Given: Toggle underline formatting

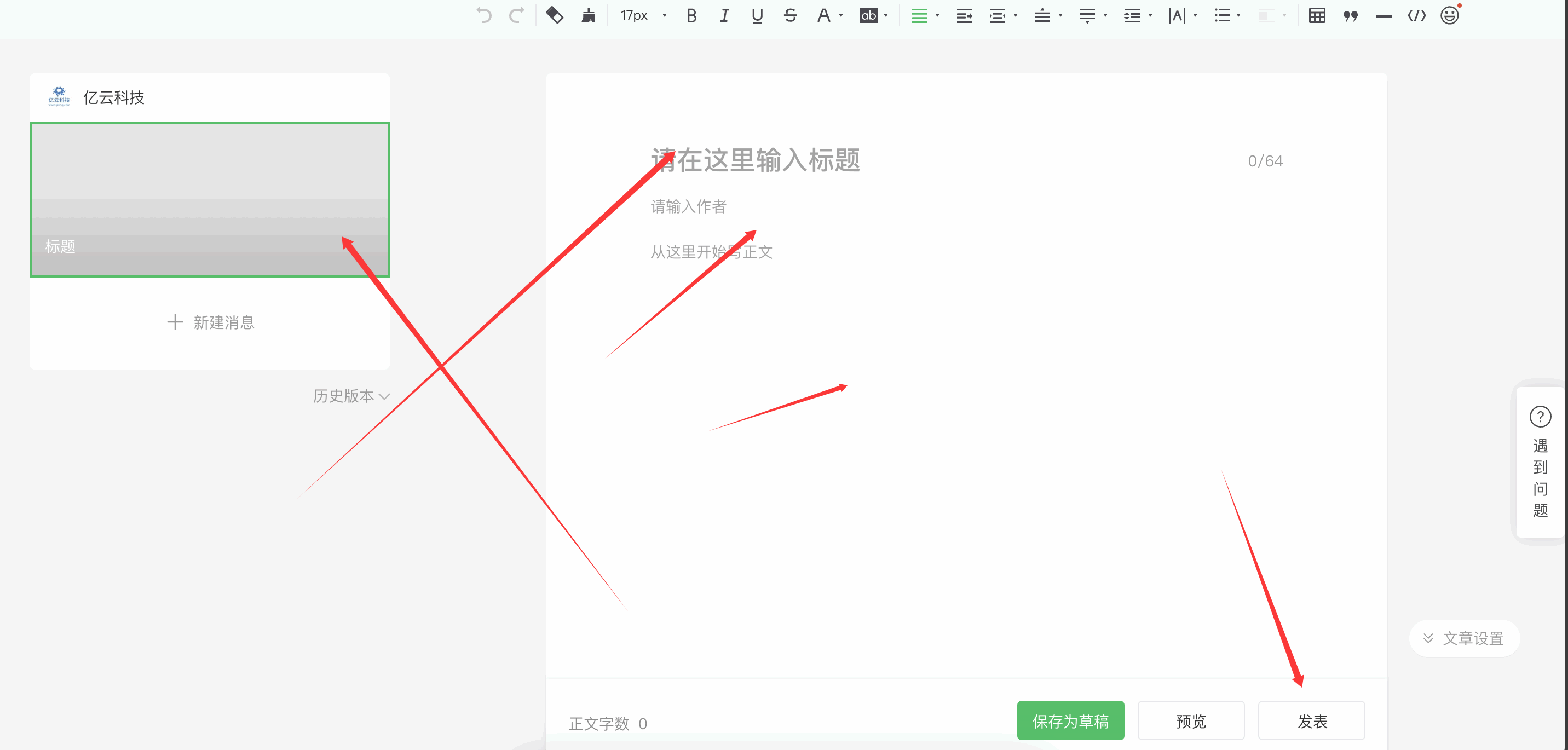Looking at the screenshot, I should pos(757,15).
